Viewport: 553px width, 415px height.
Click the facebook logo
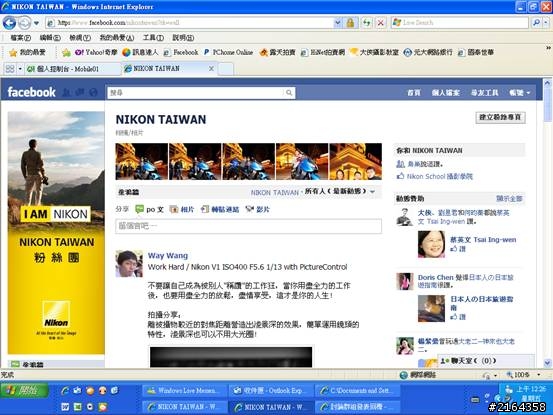[31, 92]
